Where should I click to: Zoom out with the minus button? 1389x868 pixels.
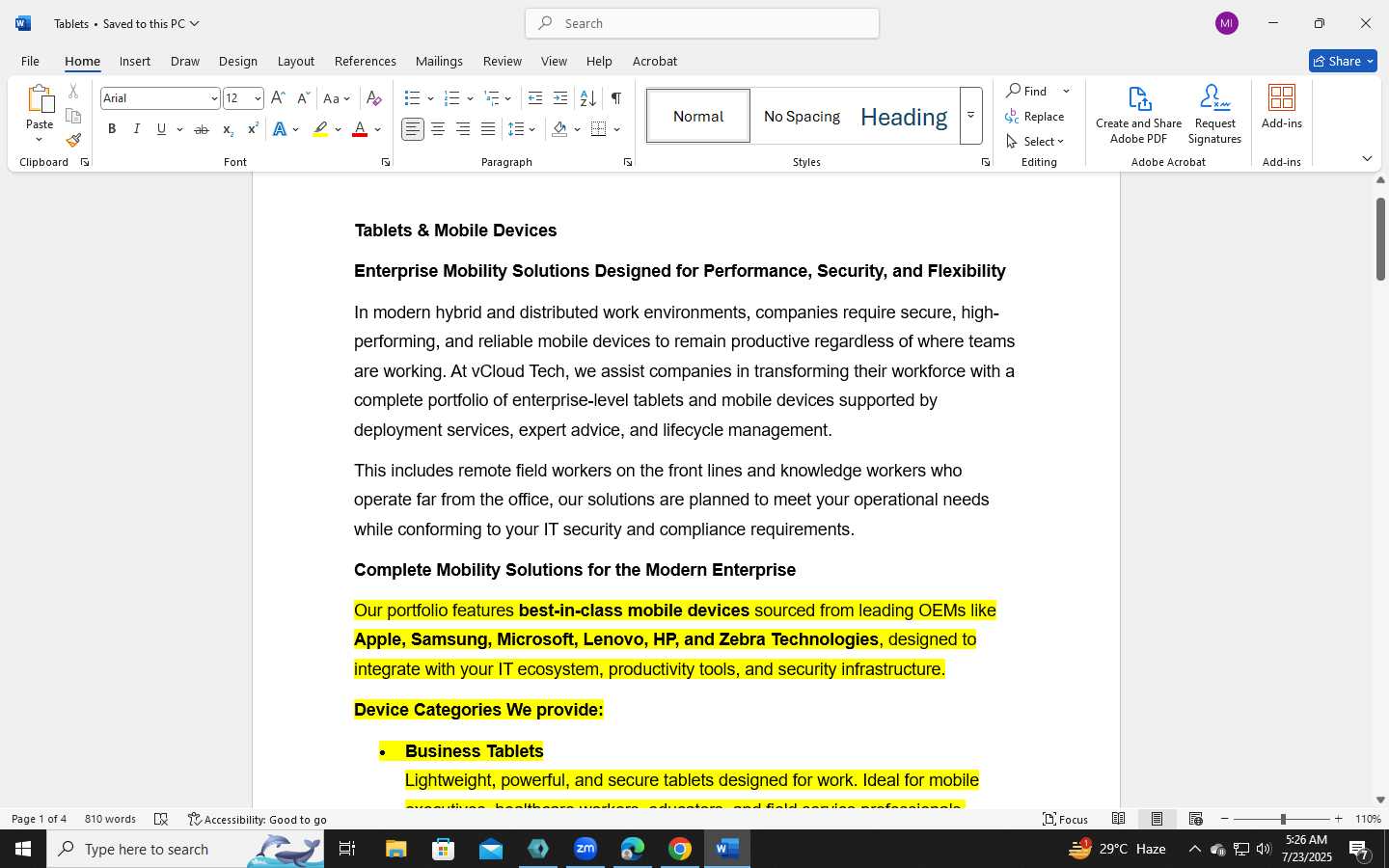coord(1225,819)
